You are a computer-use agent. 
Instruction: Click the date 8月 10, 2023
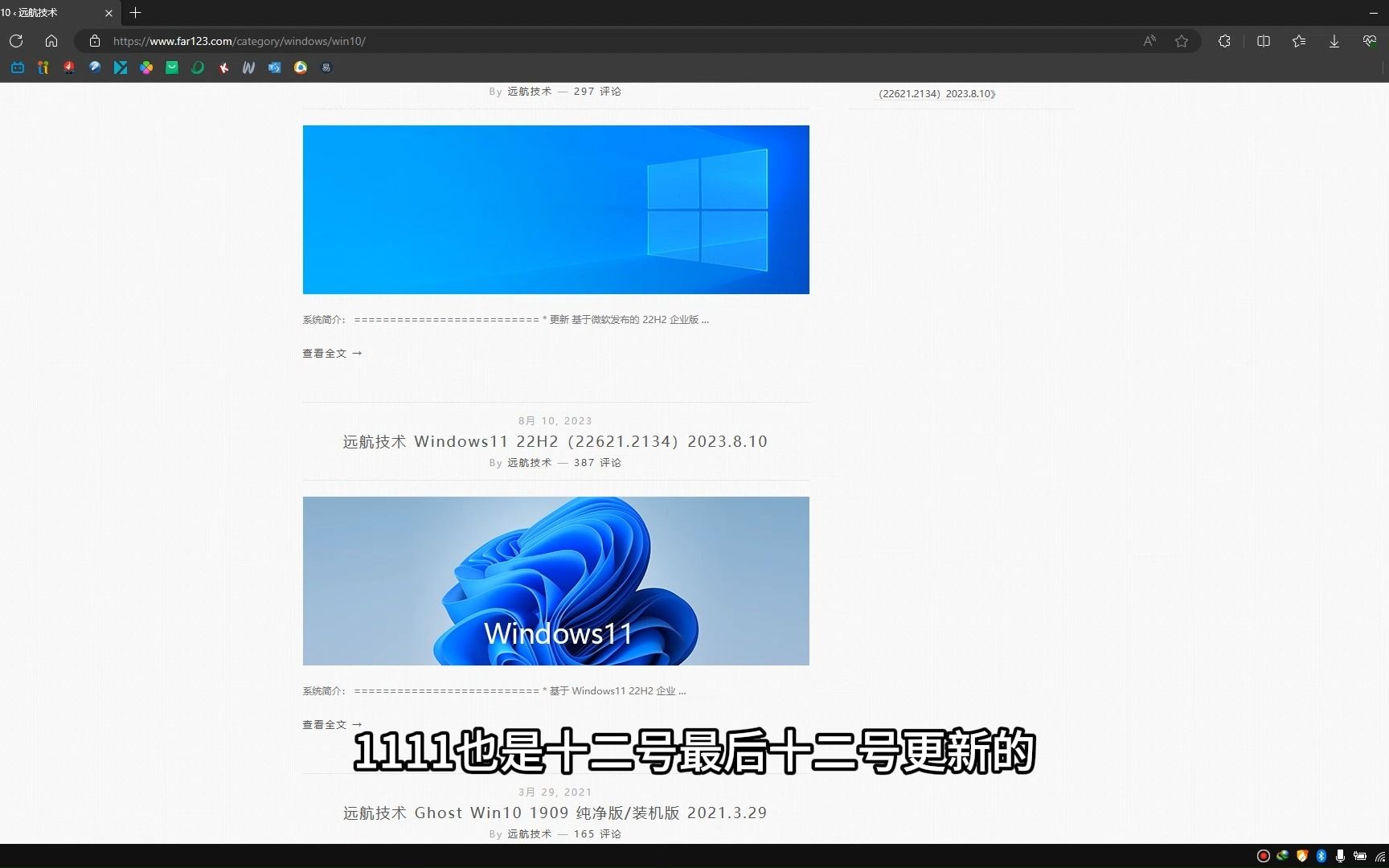point(555,421)
